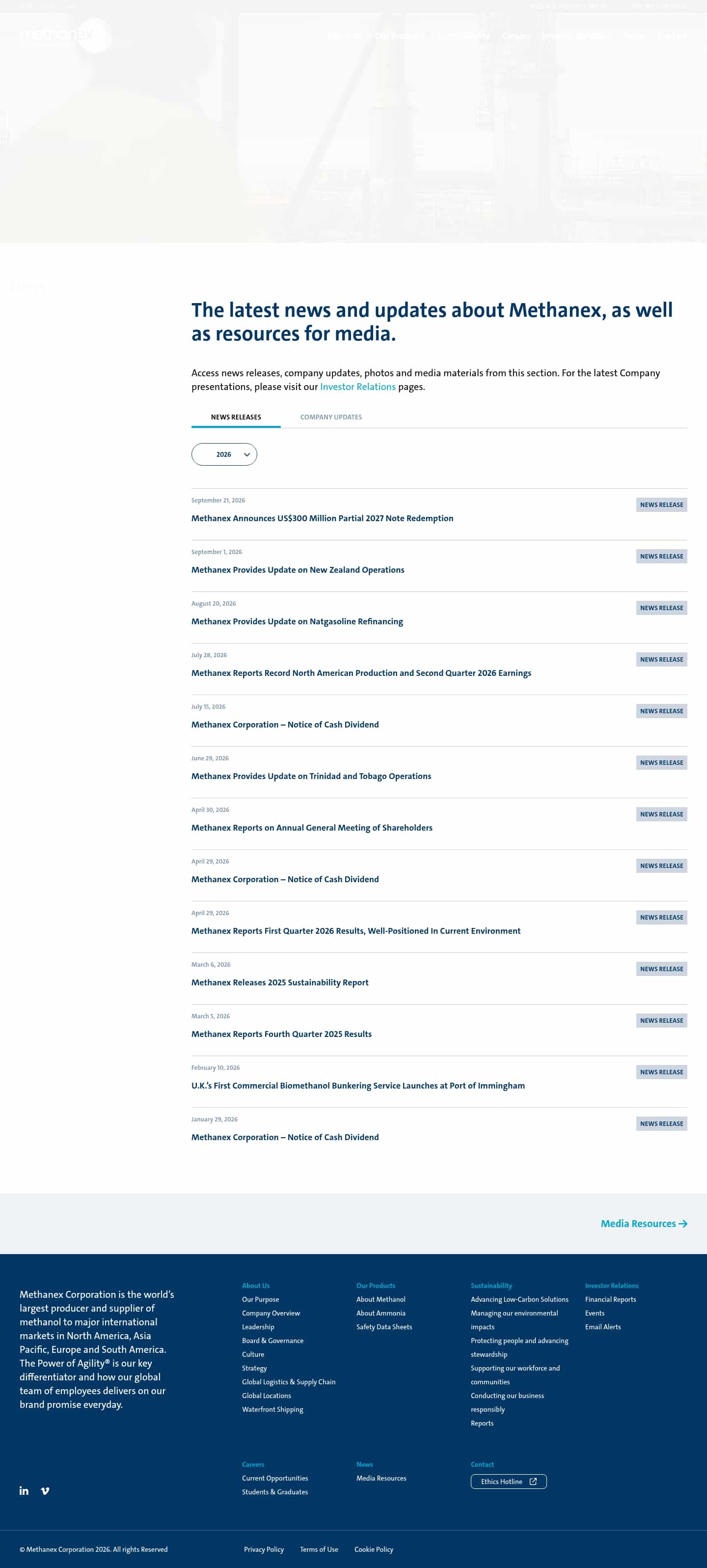This screenshot has width=707, height=1568.
Task: Open Students & Graduates in the footer
Action: click(x=275, y=1492)
